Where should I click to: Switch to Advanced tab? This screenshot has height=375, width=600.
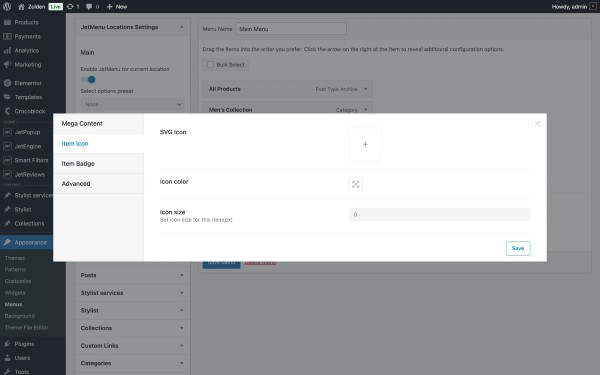[x=98, y=184]
